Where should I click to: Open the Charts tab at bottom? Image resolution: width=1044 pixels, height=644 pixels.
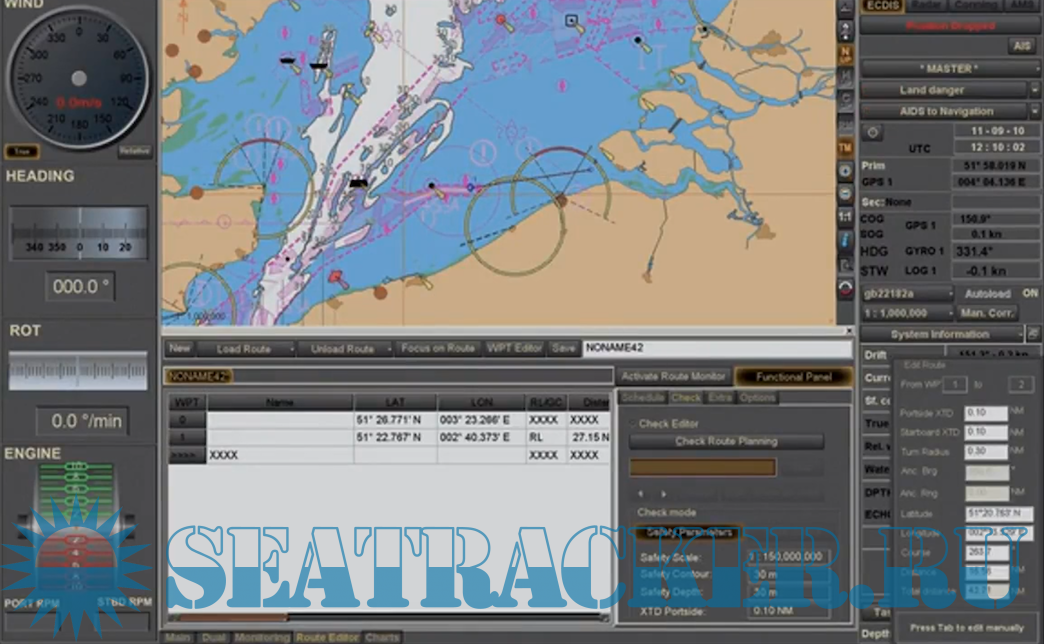click(382, 637)
